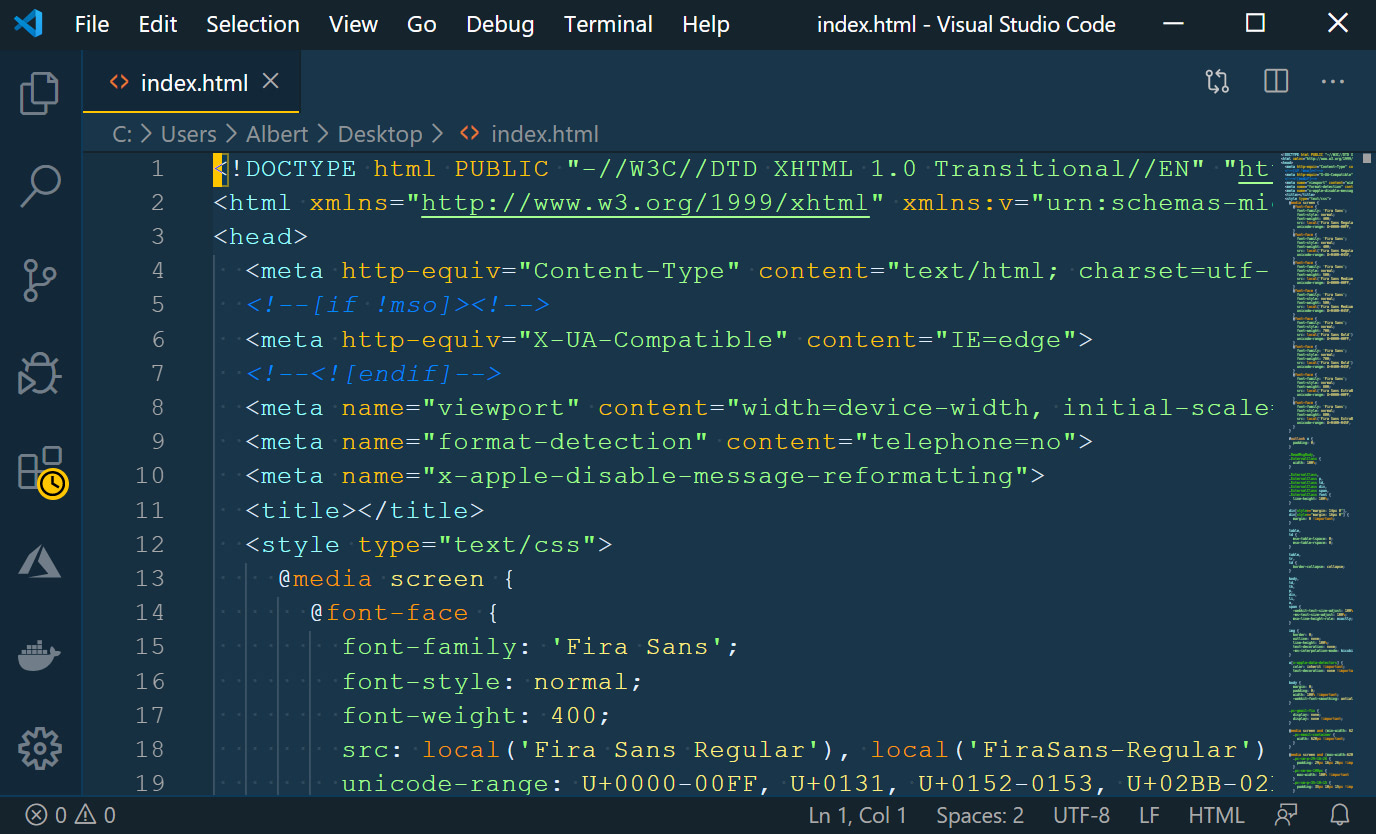Click font-style: normal on line 16
This screenshot has width=1376, height=834.
(x=493, y=682)
